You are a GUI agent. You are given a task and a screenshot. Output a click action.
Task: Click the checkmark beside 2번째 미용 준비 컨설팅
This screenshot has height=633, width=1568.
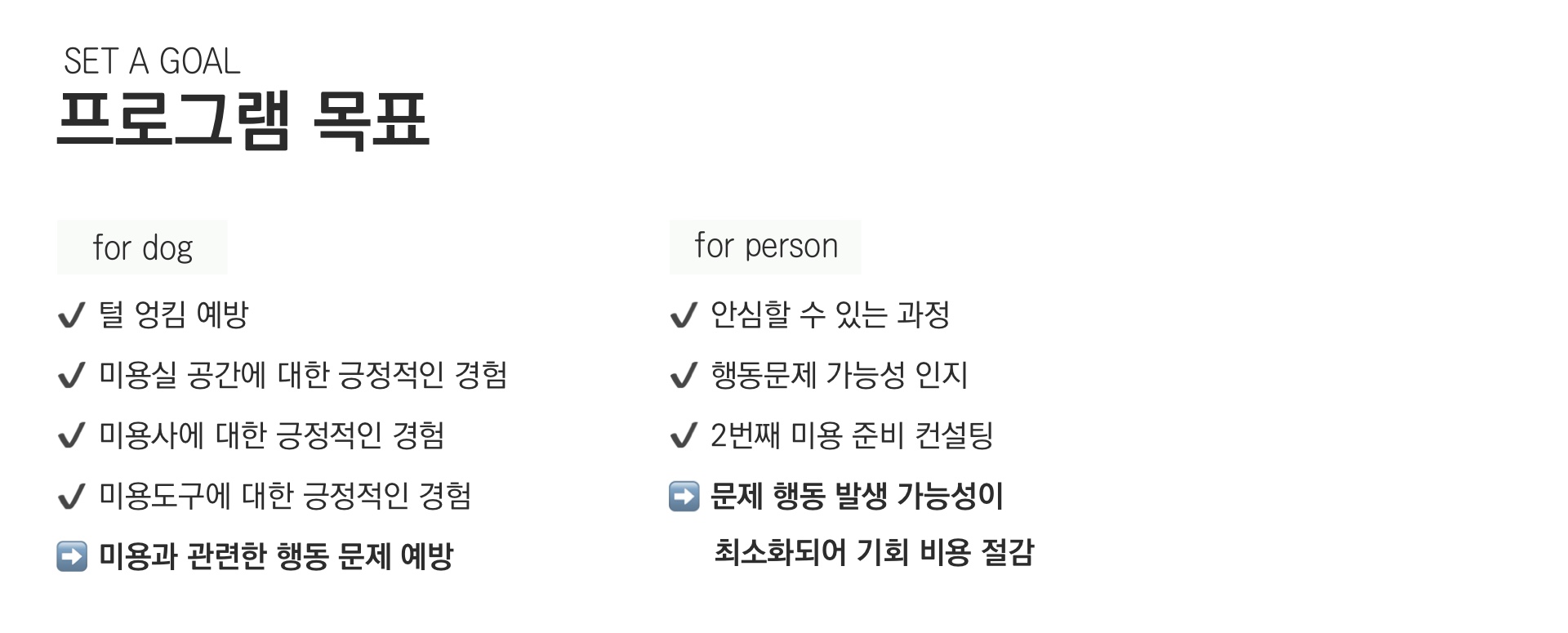tap(684, 436)
